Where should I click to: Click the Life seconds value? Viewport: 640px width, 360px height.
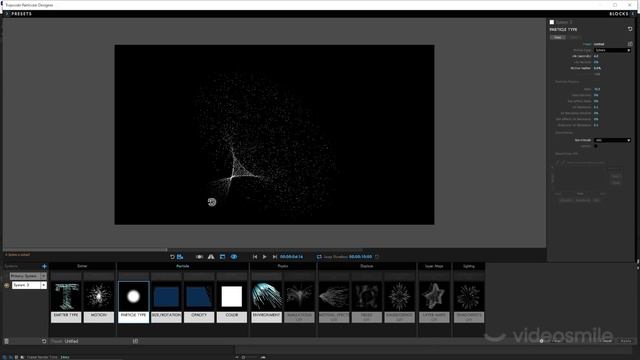point(596,56)
